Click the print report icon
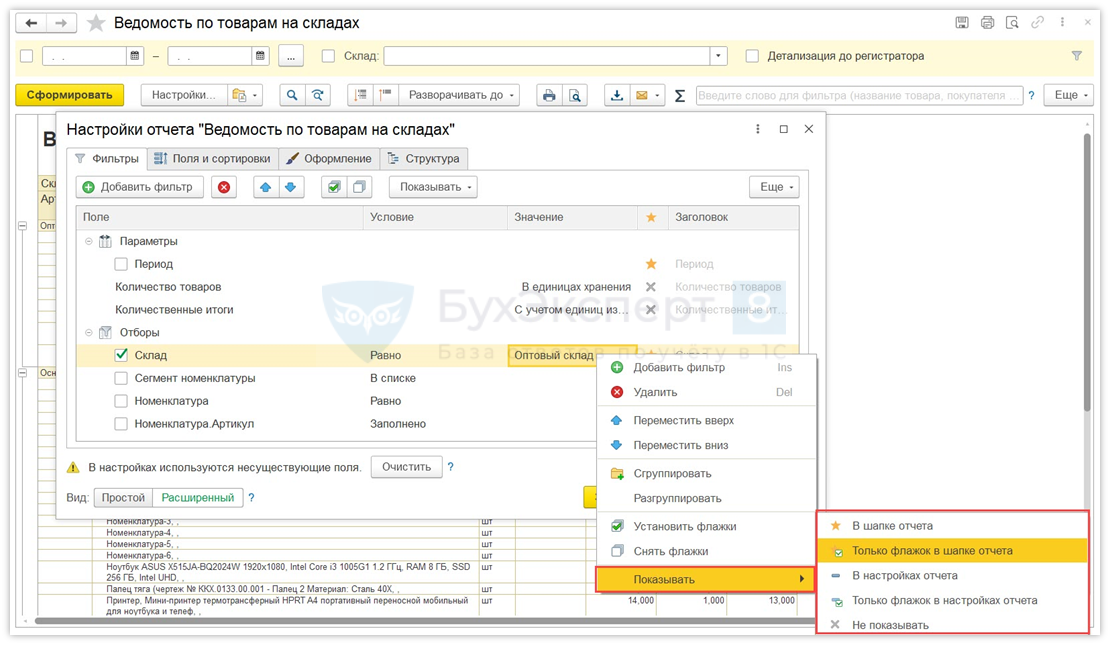 548,95
